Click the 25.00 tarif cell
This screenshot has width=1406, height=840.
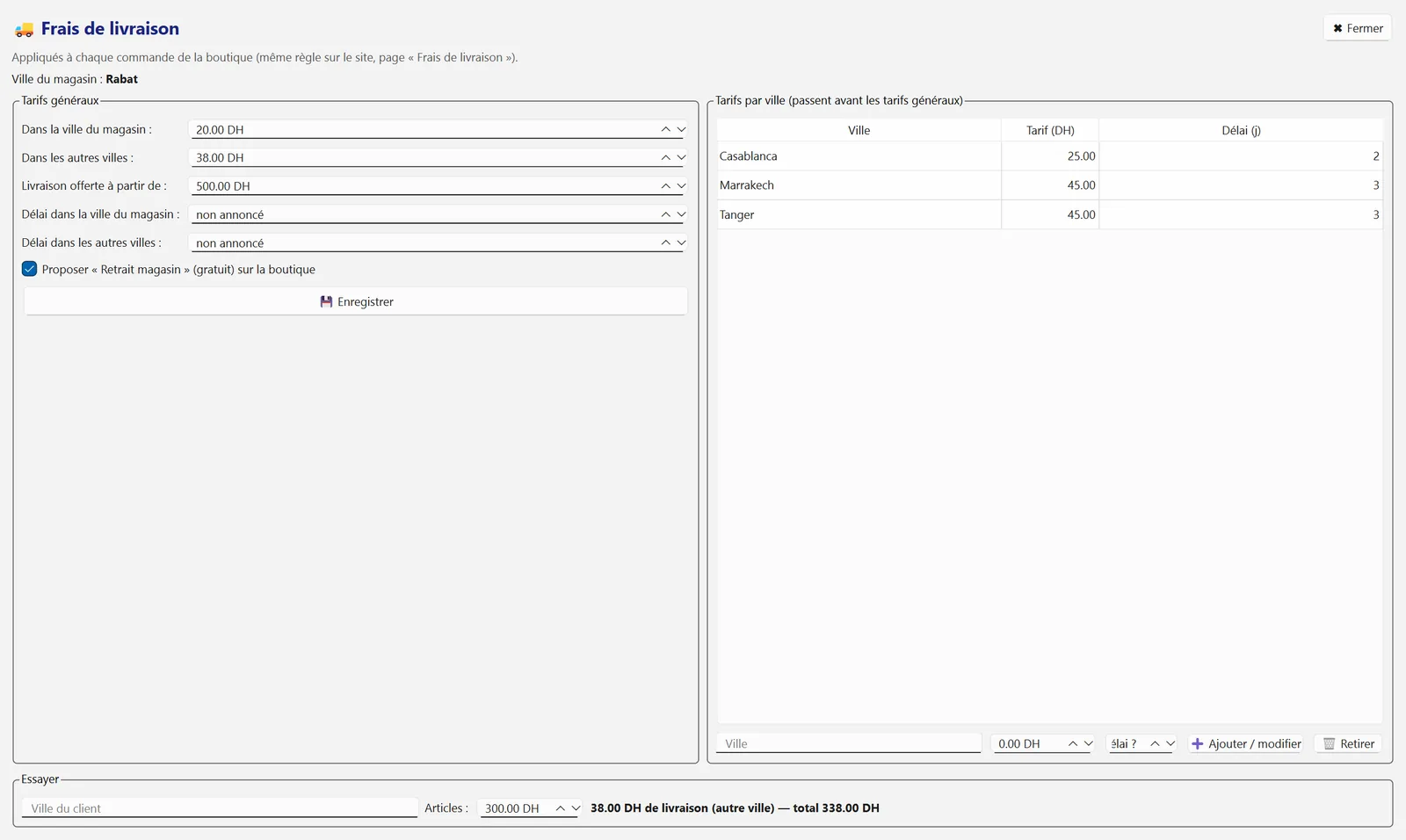point(1050,156)
